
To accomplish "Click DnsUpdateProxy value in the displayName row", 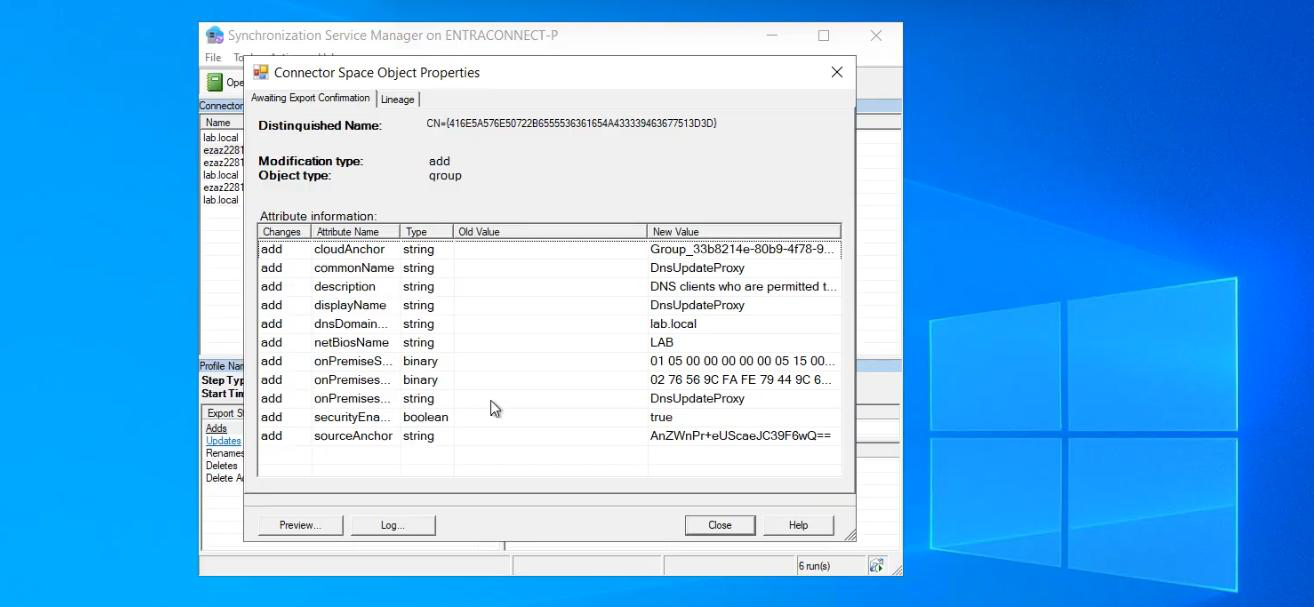I will coord(697,305).
